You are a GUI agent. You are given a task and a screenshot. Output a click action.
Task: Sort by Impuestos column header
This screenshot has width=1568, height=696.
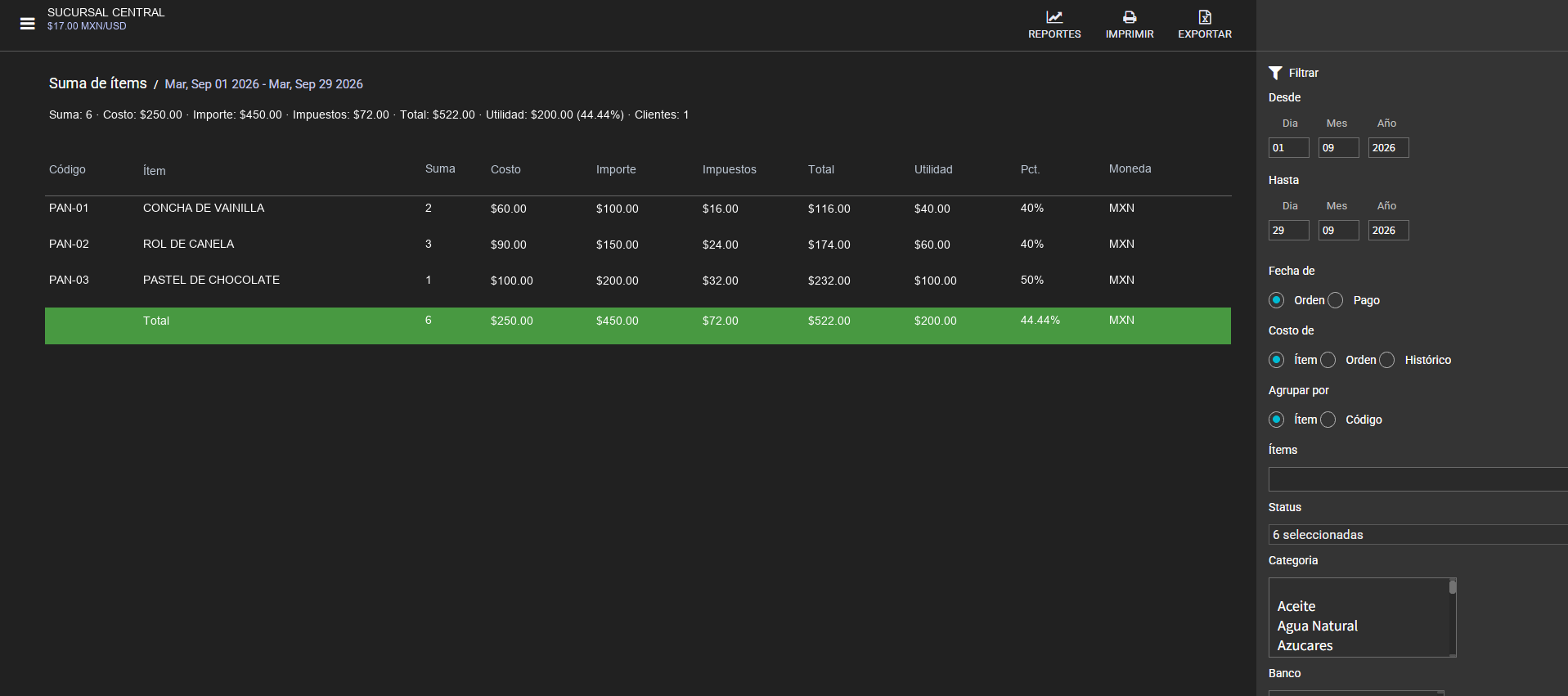coord(730,169)
